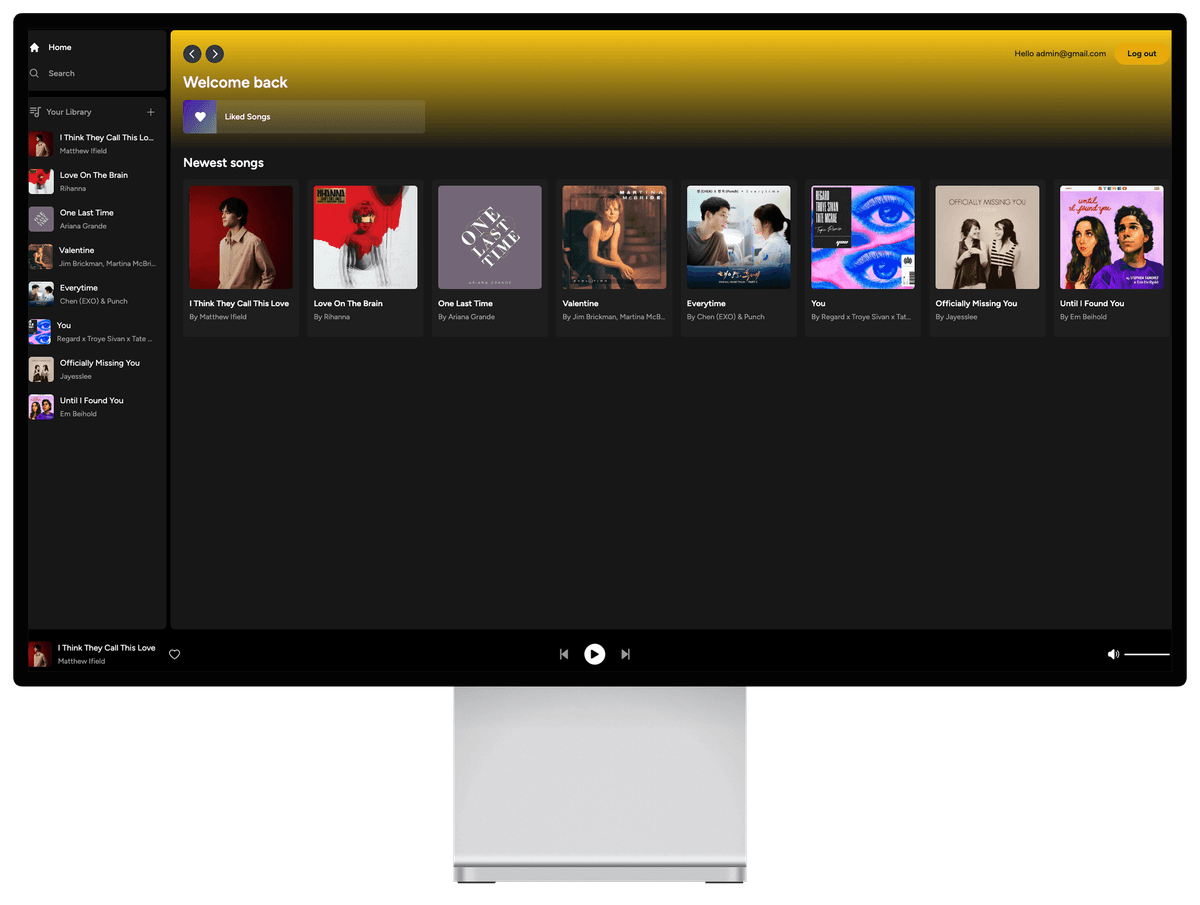
Task: Create a new playlist with the plus icon
Action: point(151,111)
